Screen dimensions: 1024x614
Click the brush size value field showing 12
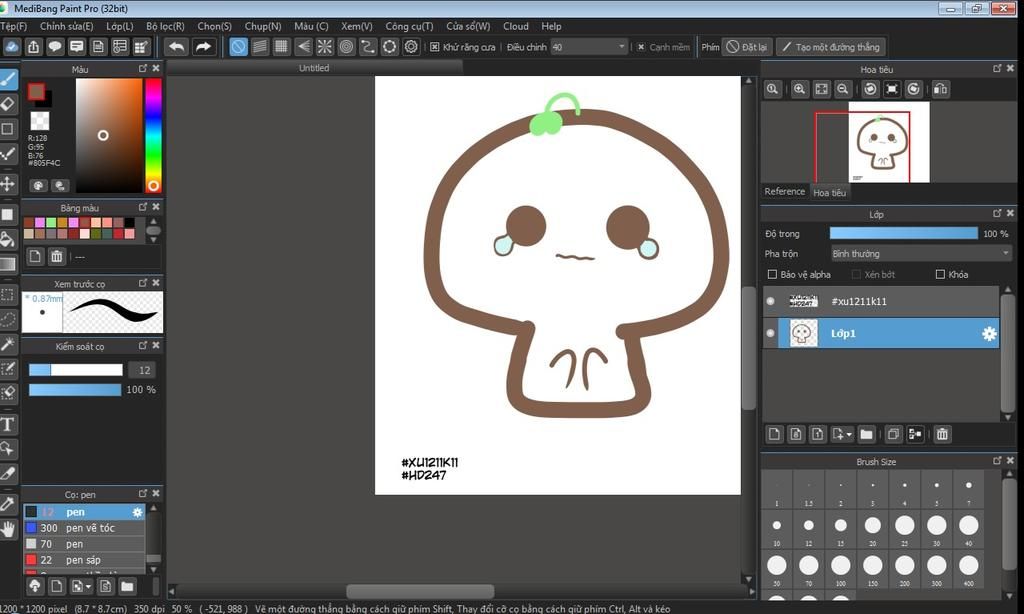pyautogui.click(x=144, y=370)
